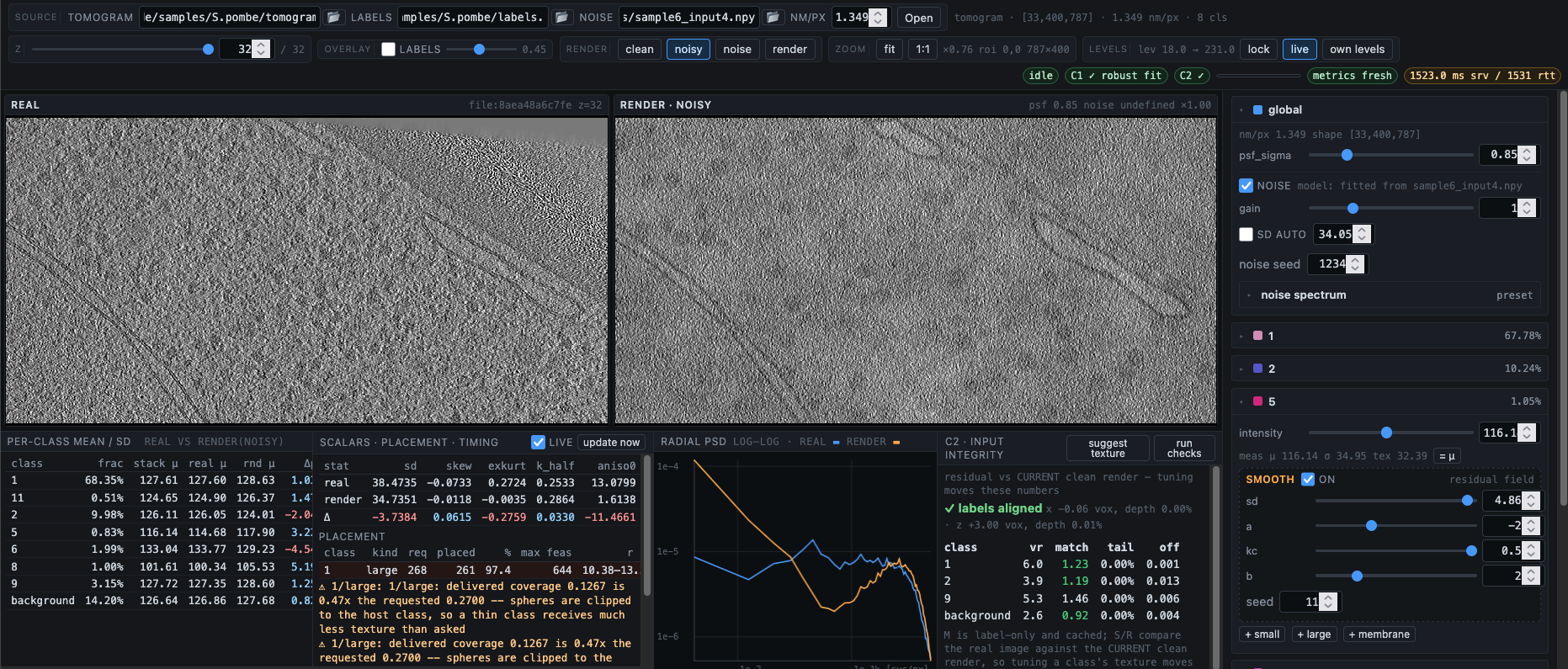1568x669 pixels.
Task: Click the Open button
Action: tap(918, 18)
